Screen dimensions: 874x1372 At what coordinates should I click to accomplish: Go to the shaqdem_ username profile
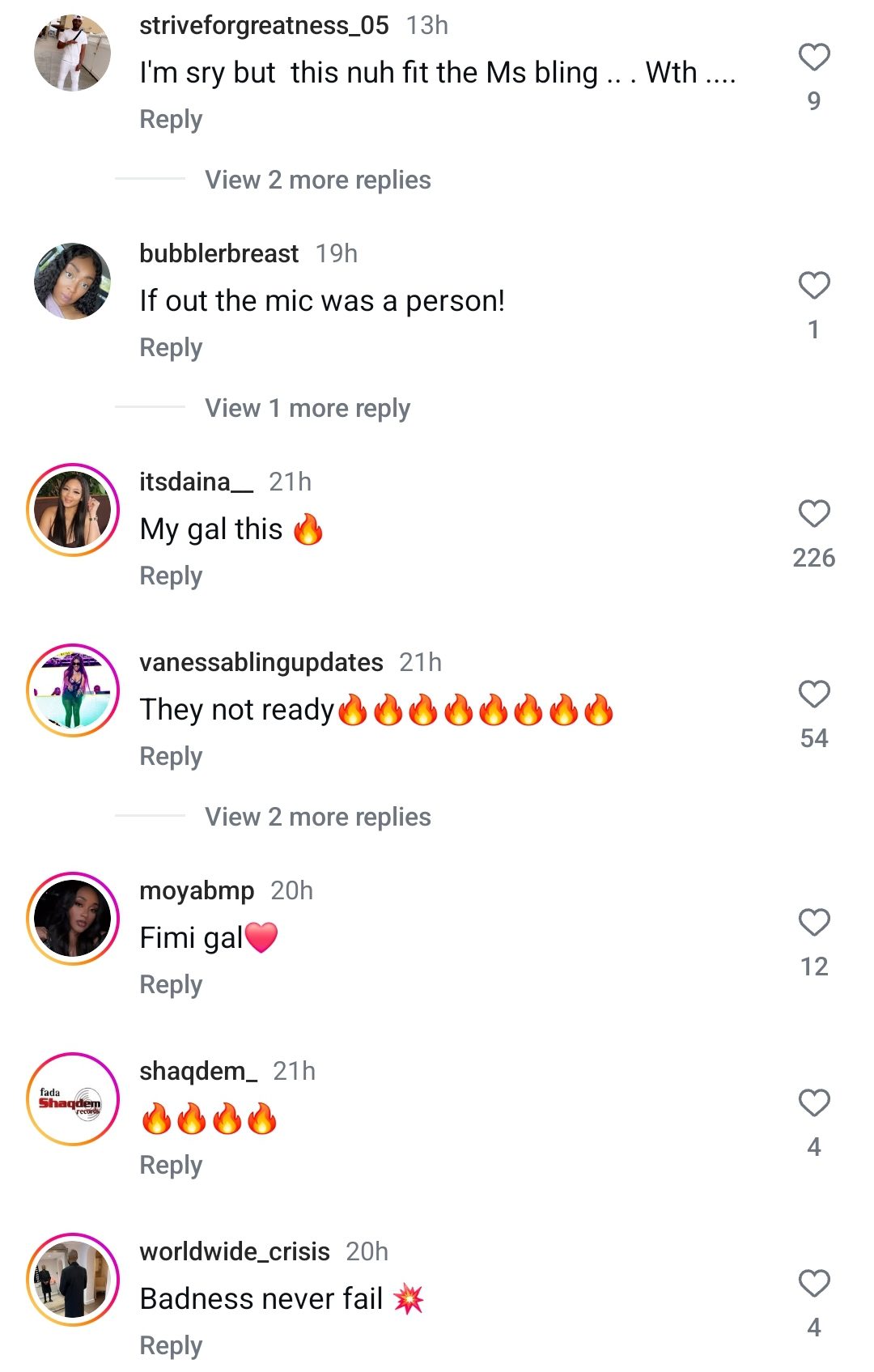(198, 1071)
